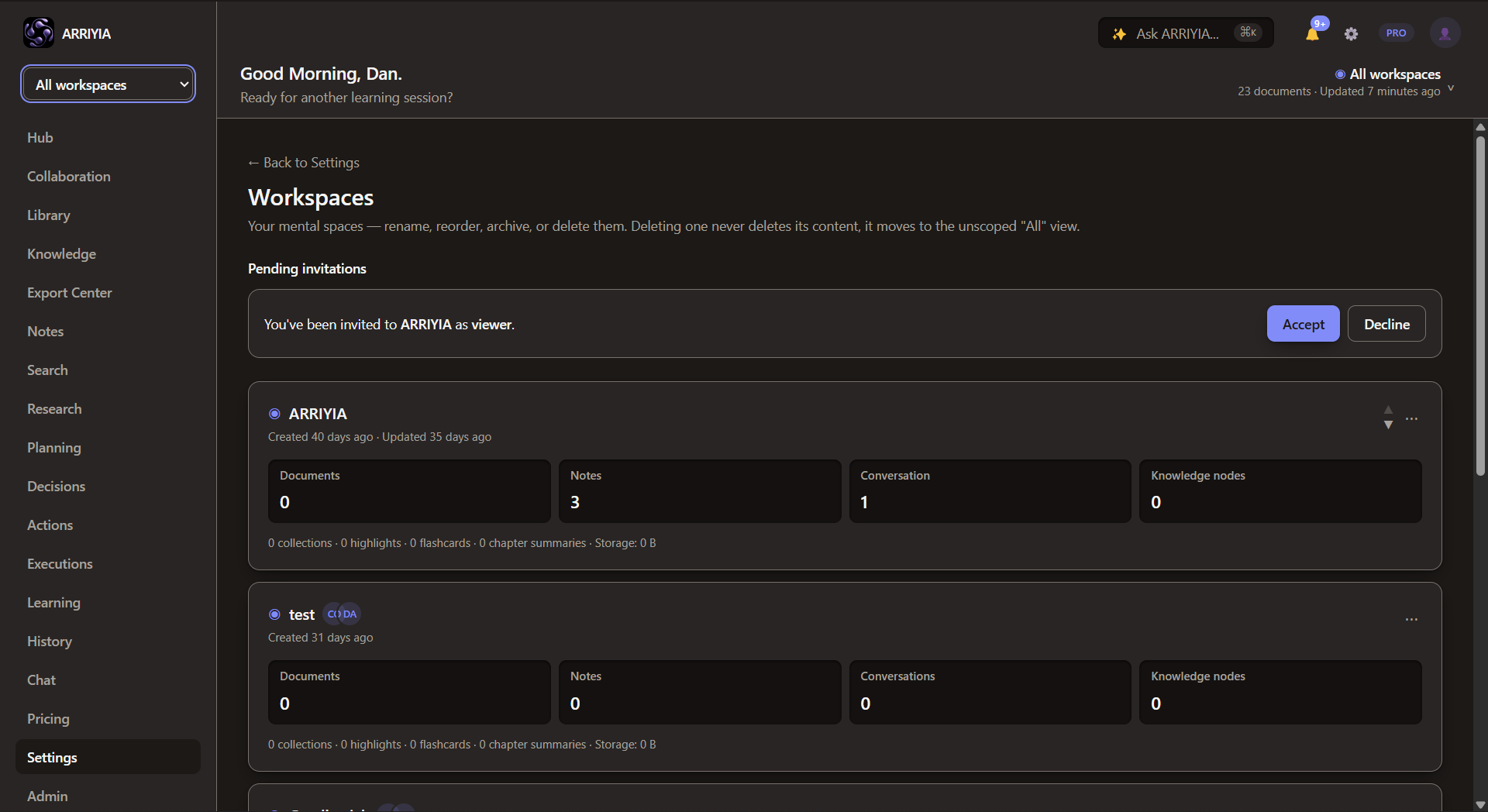Move ARRIYIA workspace up with arrow

point(1388,410)
